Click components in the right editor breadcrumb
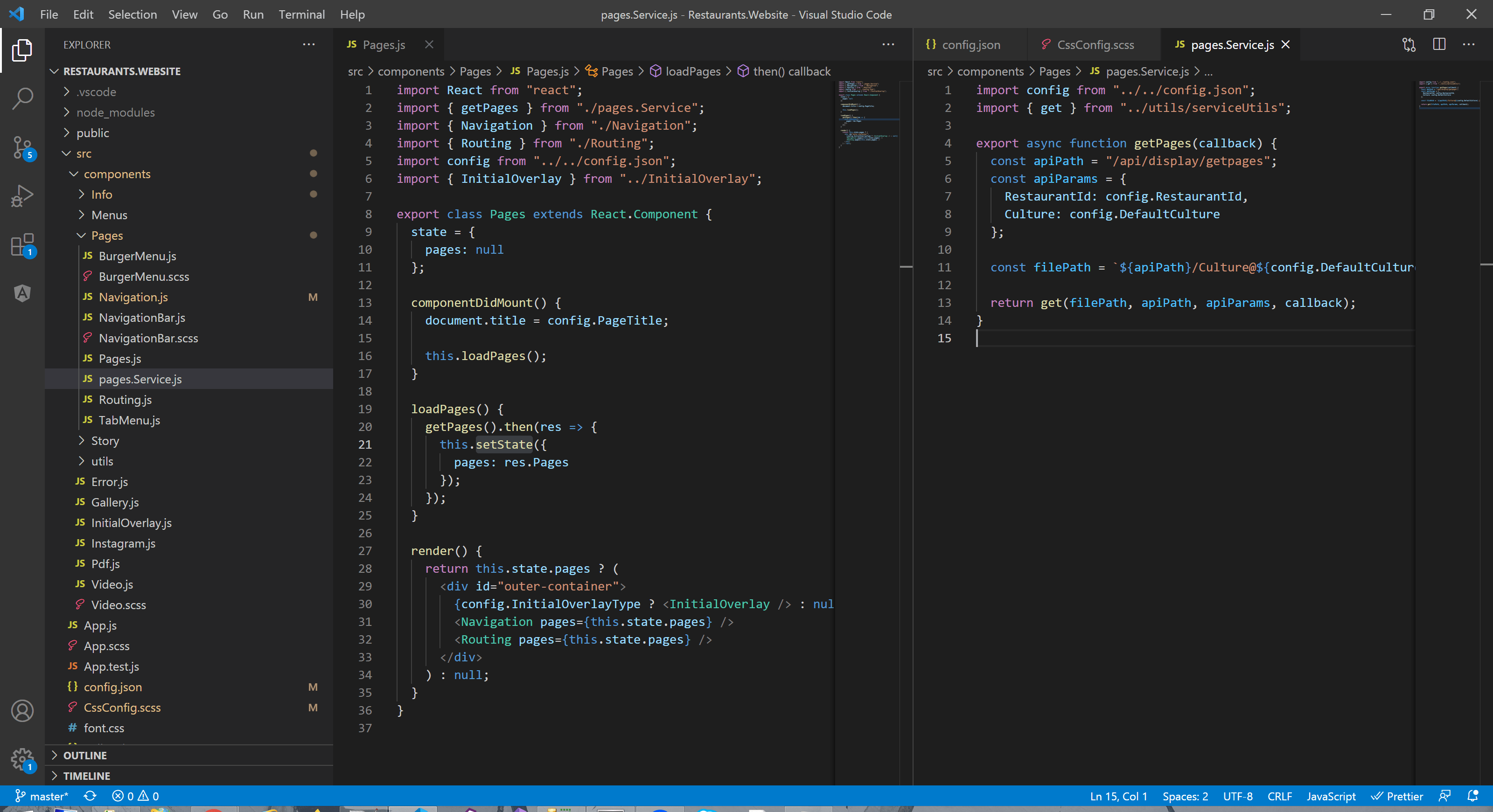The height and width of the screenshot is (812, 1493). (x=990, y=71)
